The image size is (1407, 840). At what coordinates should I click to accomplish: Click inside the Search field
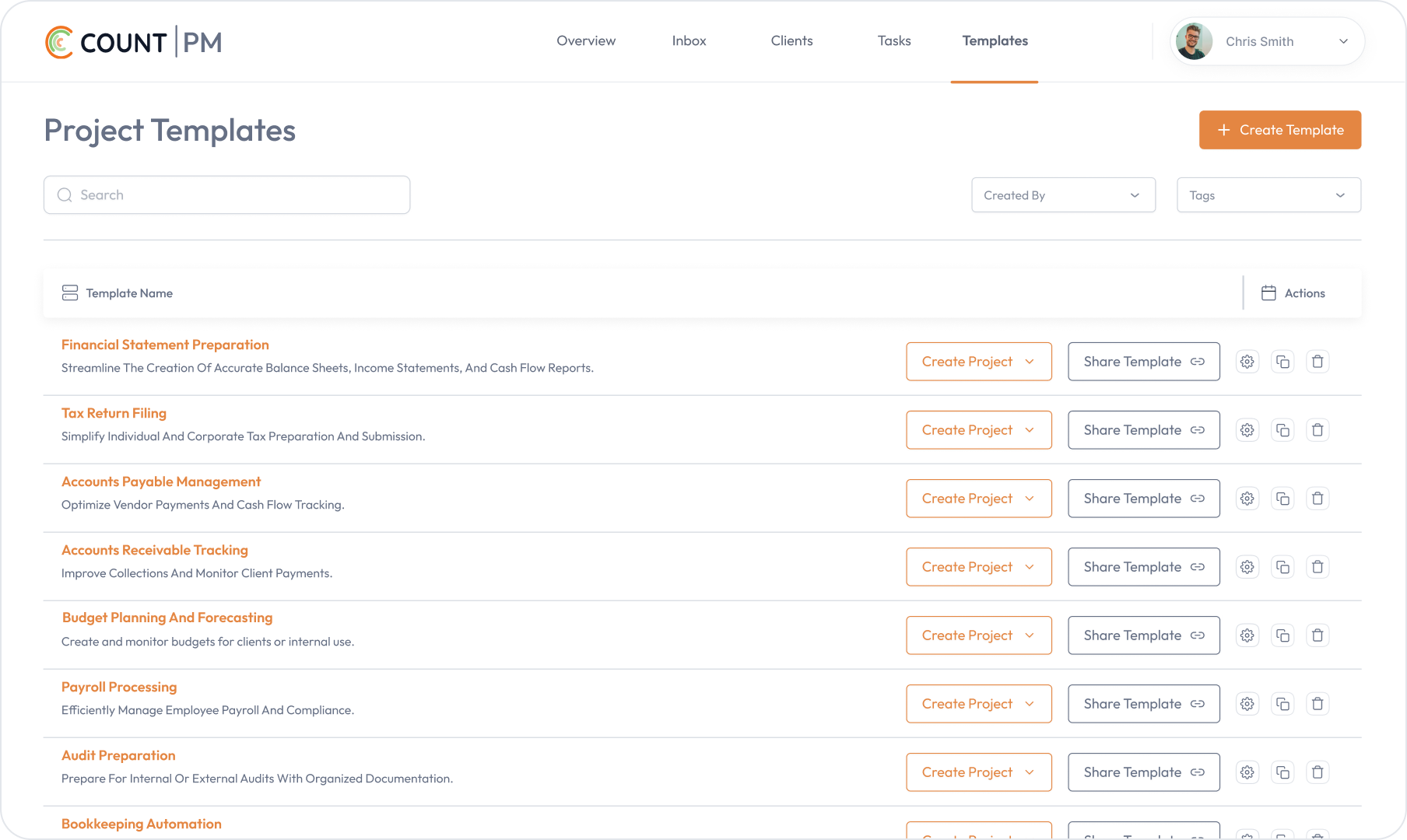click(226, 194)
